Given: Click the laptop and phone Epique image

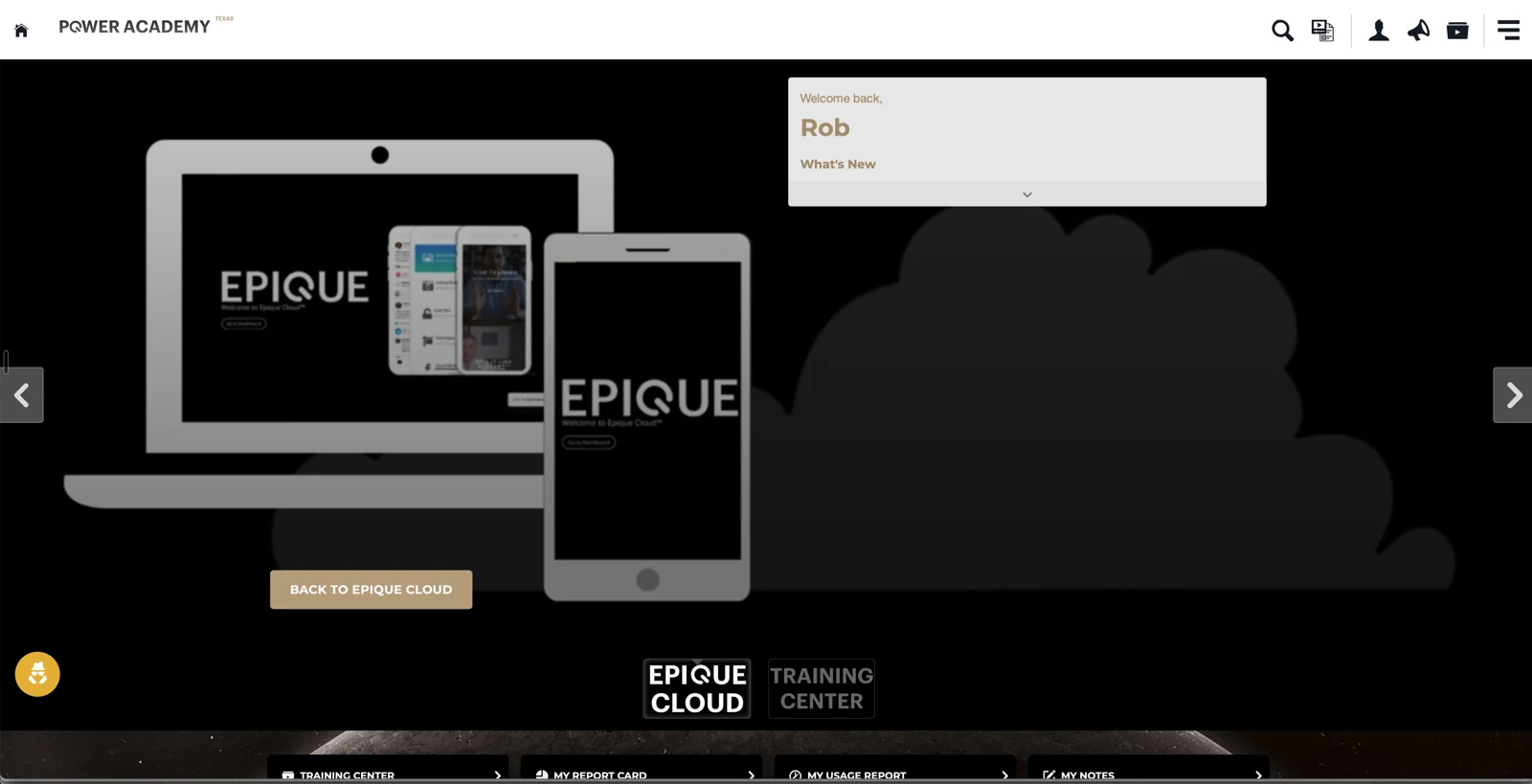Looking at the screenshot, I should pos(408,370).
